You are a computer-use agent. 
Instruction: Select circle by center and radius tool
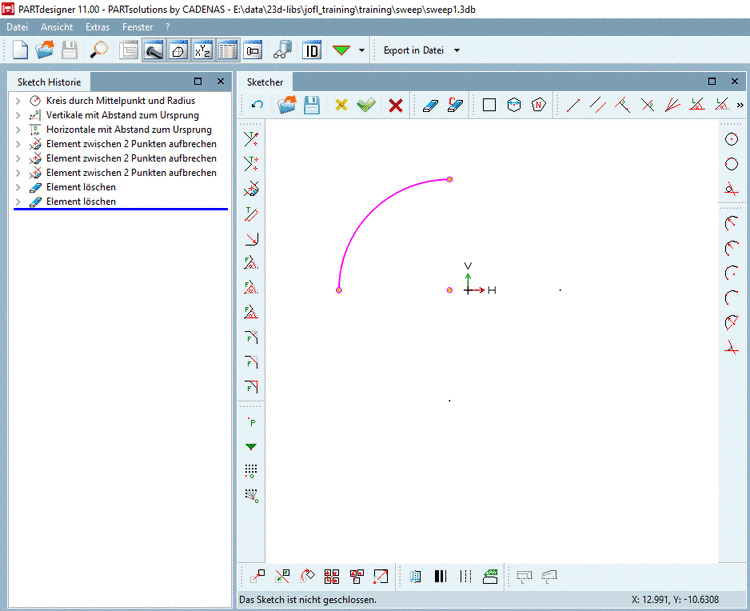click(x=731, y=139)
